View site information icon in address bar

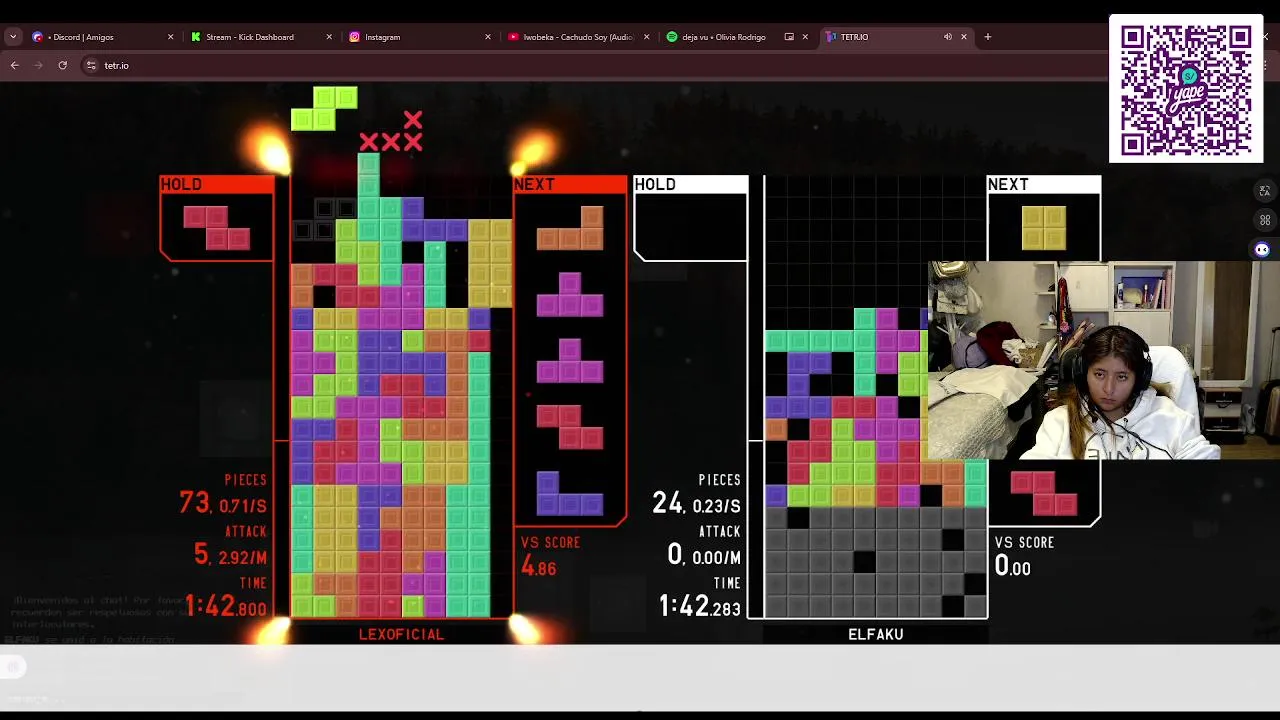point(90,65)
